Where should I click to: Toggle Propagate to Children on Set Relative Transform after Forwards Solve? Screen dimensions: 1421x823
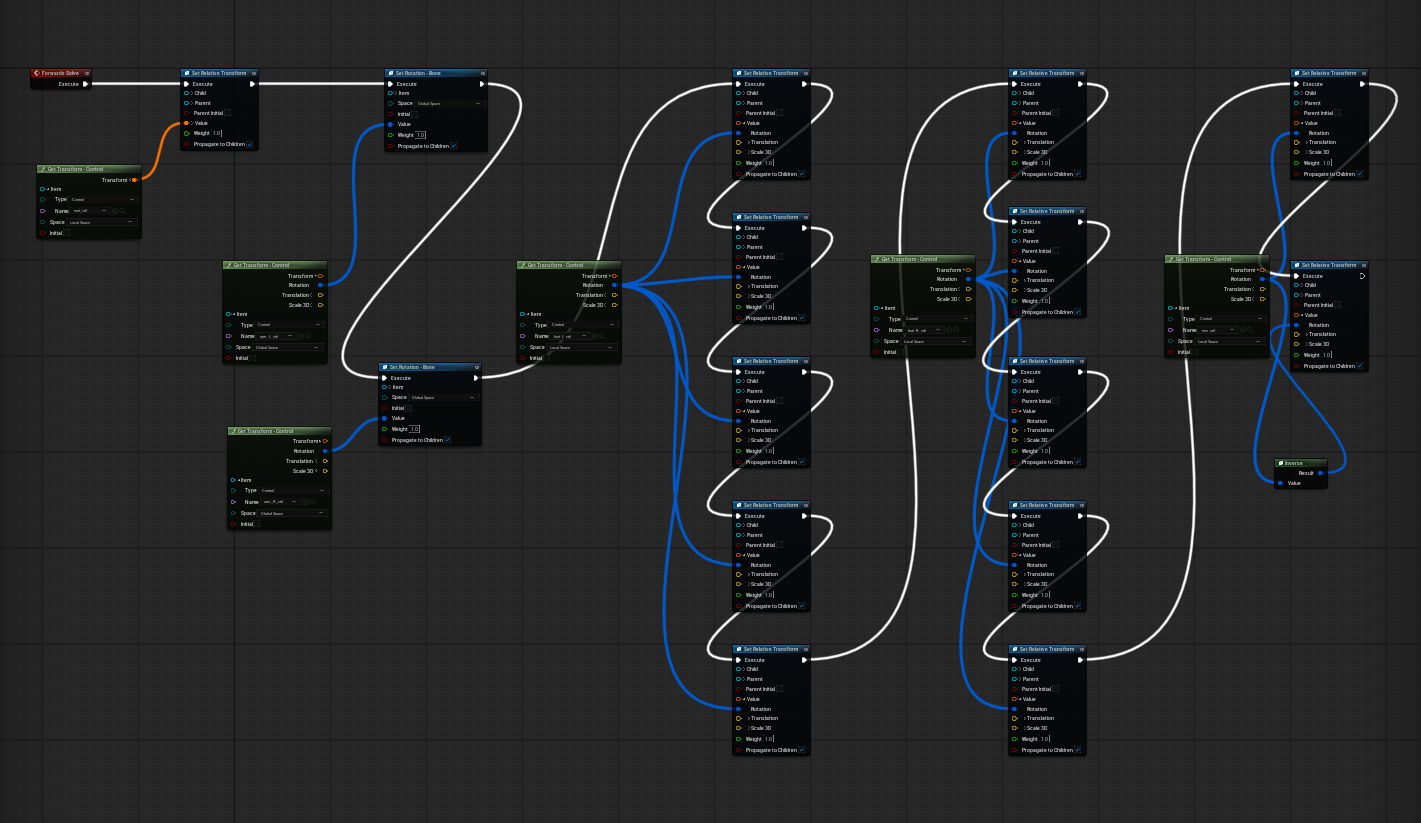click(250, 144)
